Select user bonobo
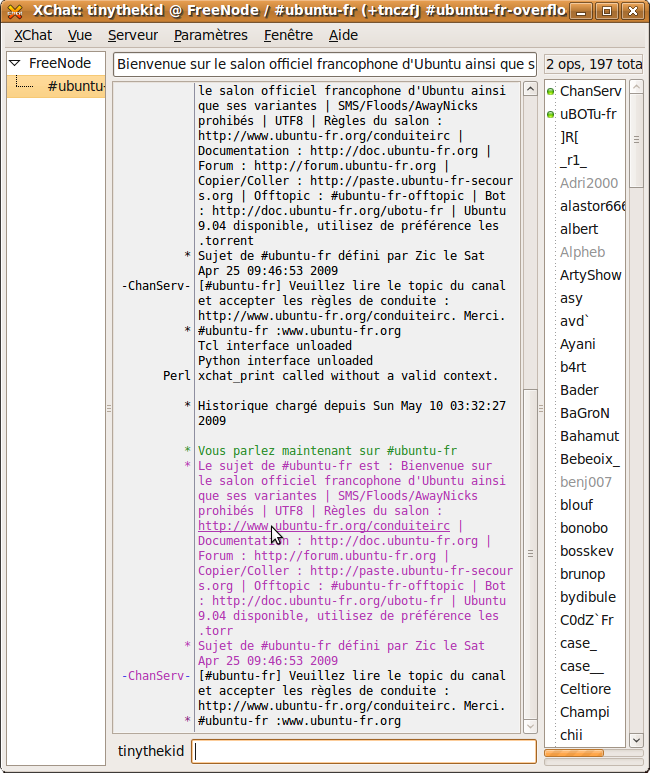 point(585,528)
